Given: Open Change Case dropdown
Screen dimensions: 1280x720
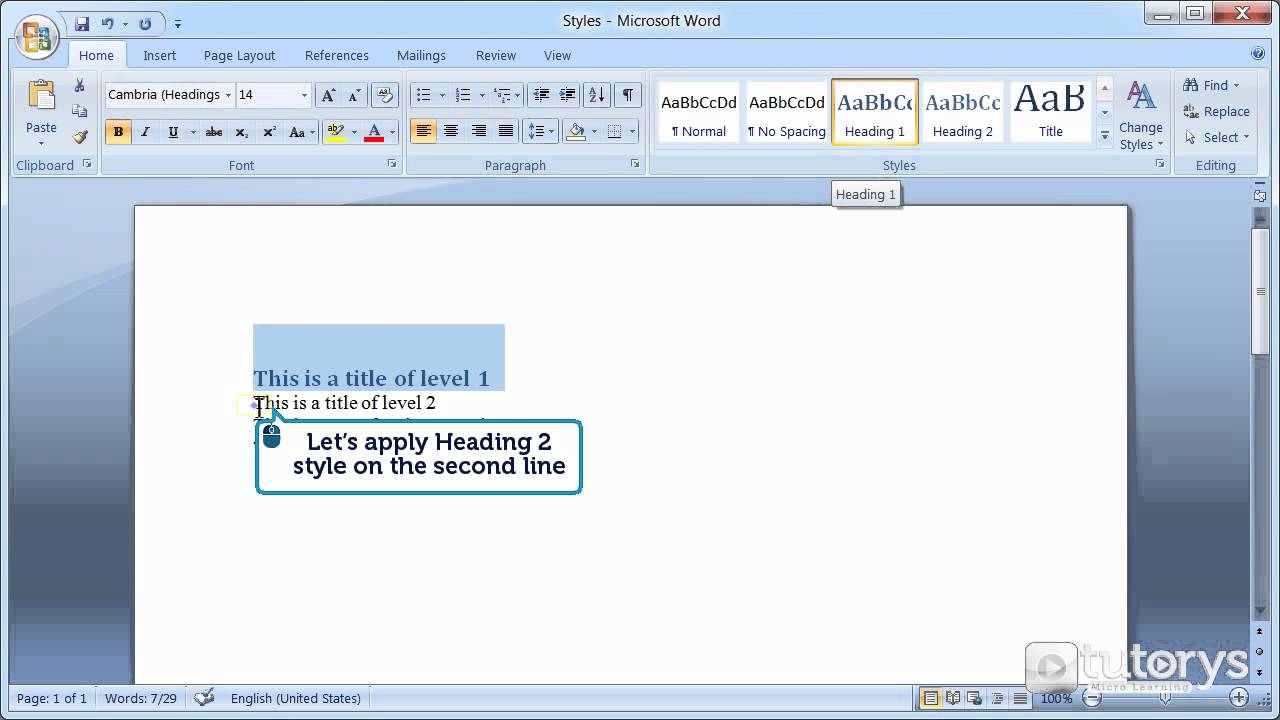Looking at the screenshot, I should click(301, 132).
